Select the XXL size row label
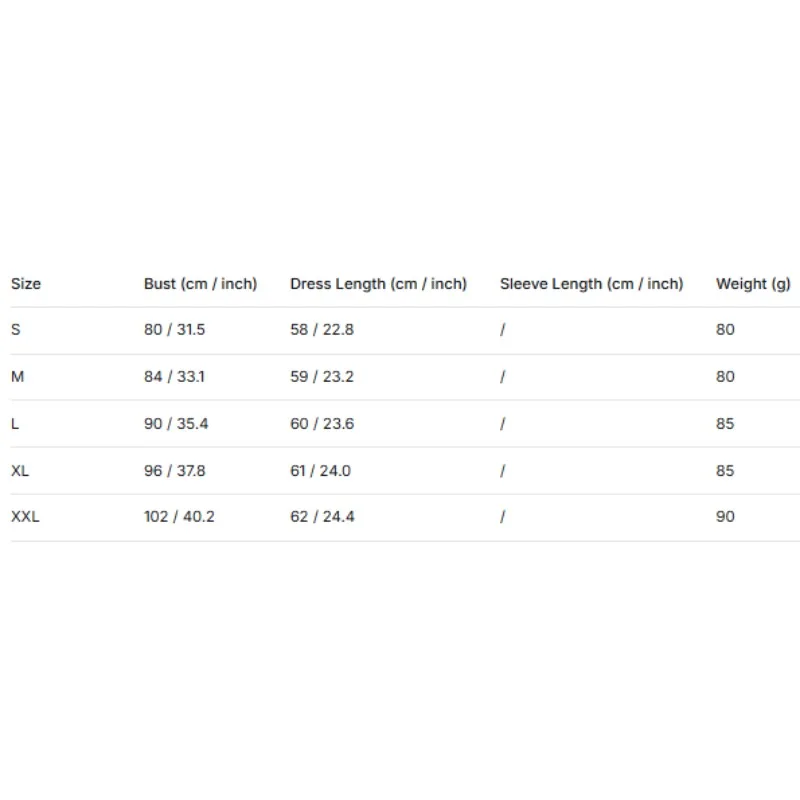The image size is (800, 800). (x=25, y=516)
